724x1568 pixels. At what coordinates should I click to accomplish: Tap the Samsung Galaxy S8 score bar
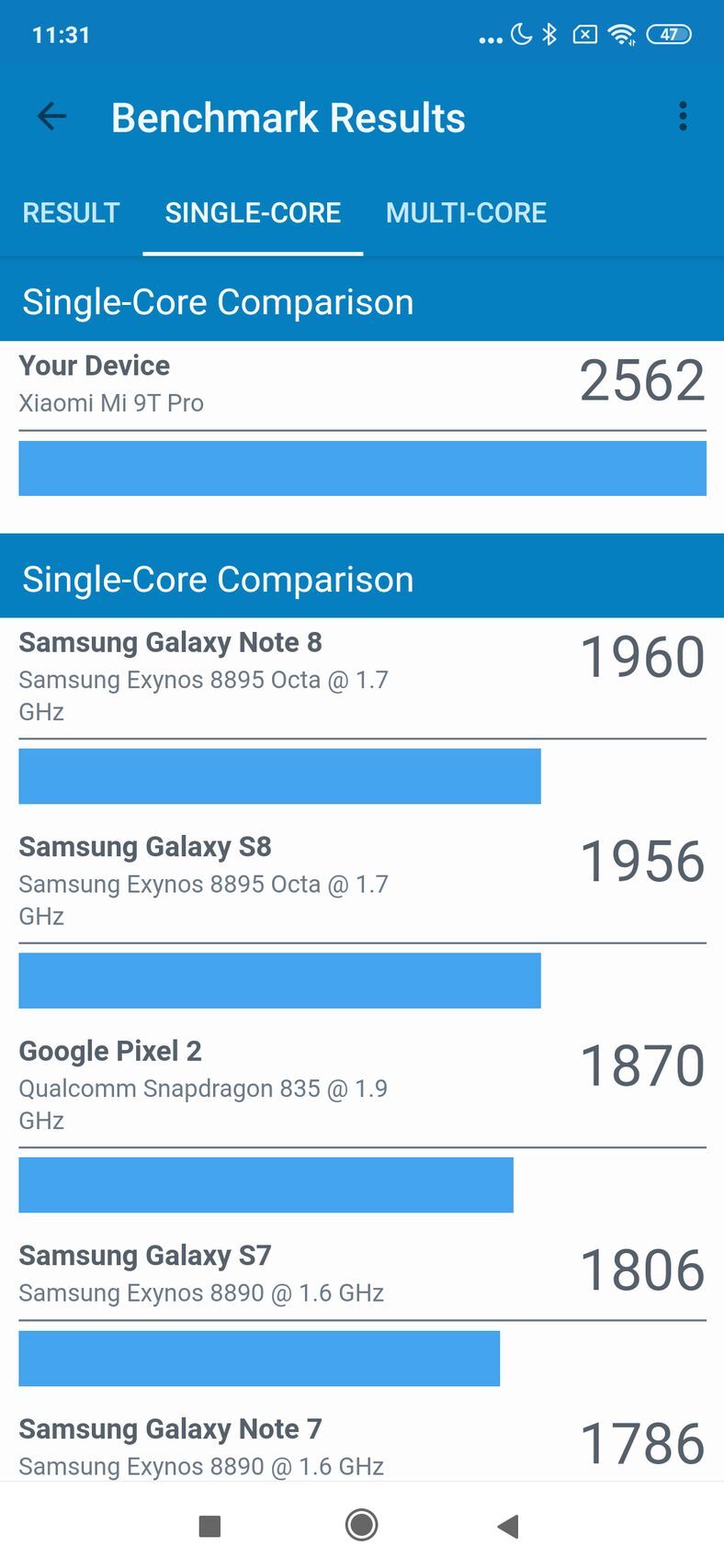[x=280, y=980]
